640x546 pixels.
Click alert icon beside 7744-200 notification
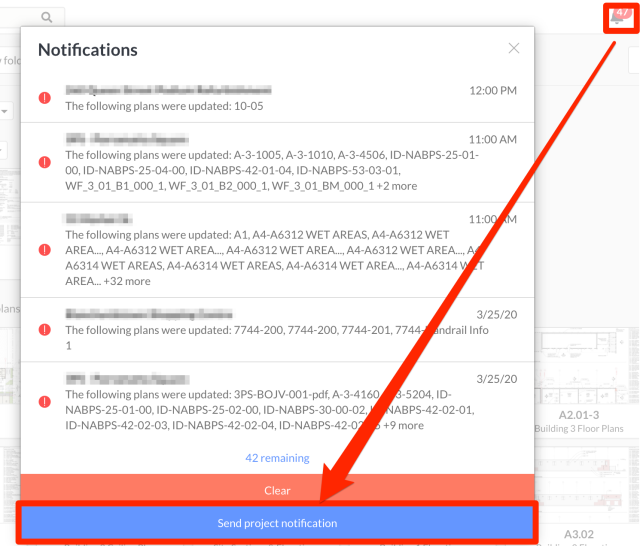45,329
